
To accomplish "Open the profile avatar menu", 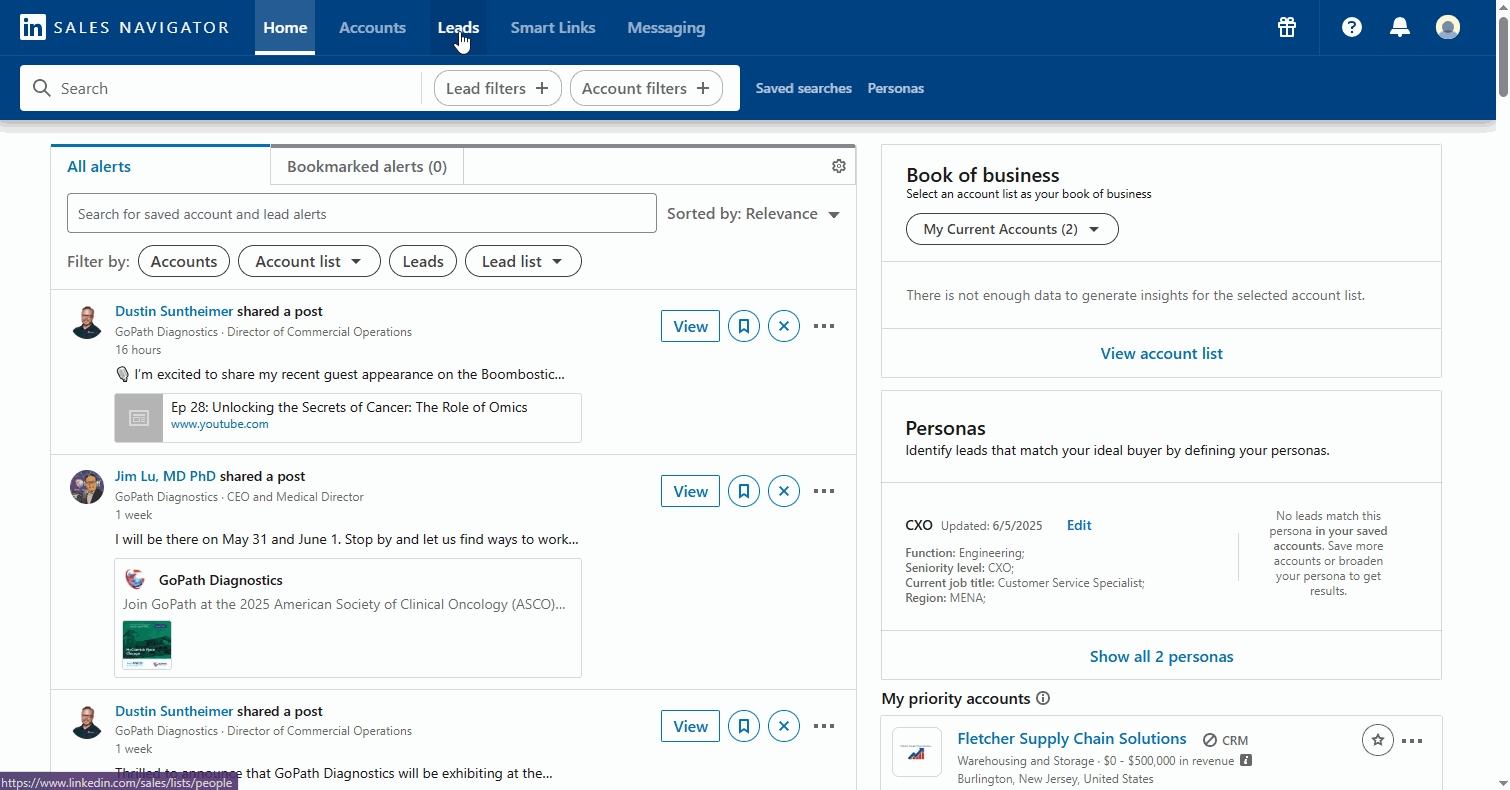I will pyautogui.click(x=1448, y=27).
